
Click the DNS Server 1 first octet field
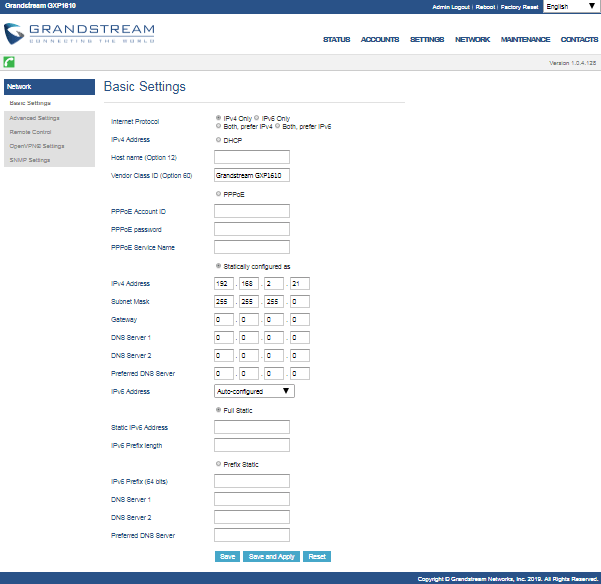coord(224,338)
